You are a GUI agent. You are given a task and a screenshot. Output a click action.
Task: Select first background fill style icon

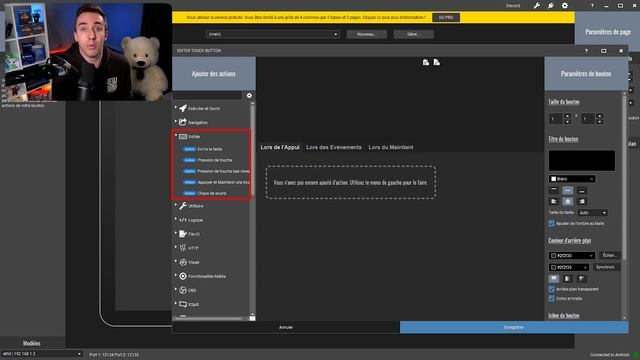(x=554, y=278)
